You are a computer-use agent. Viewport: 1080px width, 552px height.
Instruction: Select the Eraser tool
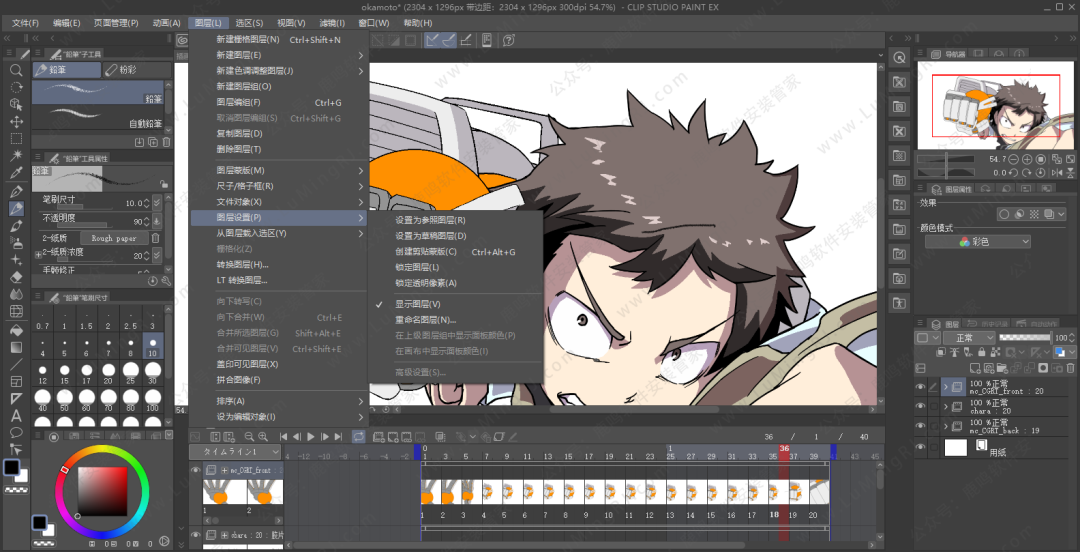(x=17, y=277)
